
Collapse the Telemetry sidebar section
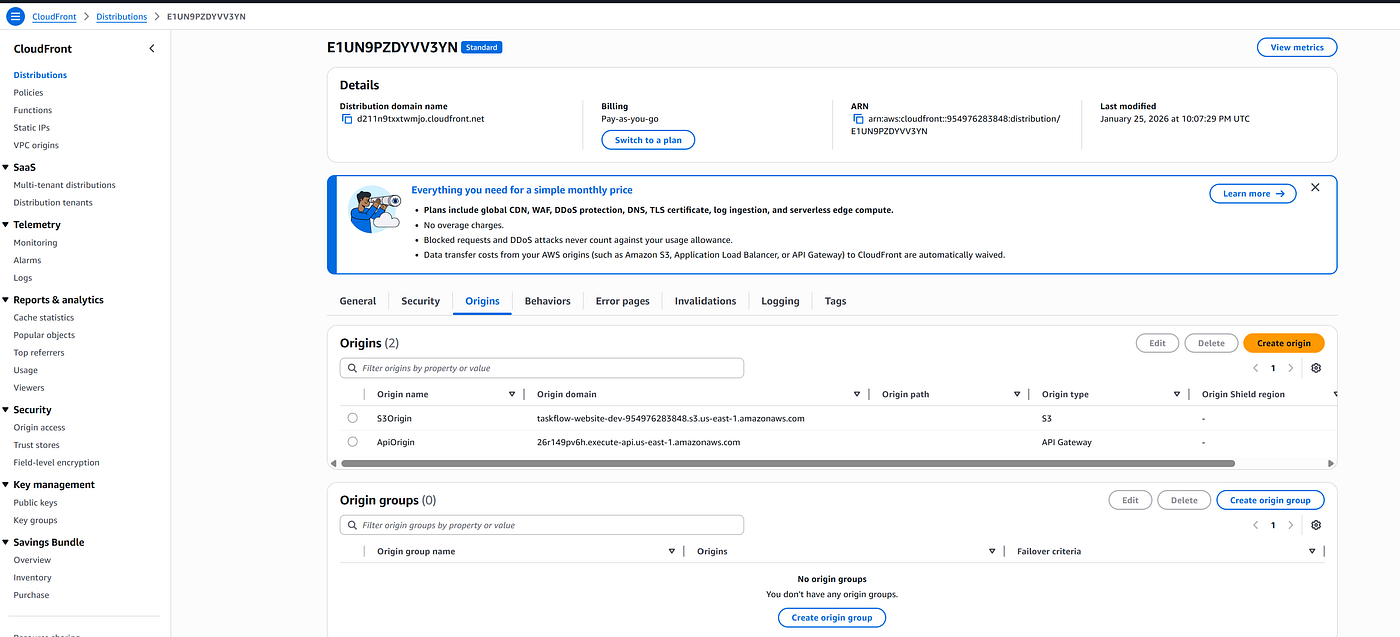click(6, 225)
